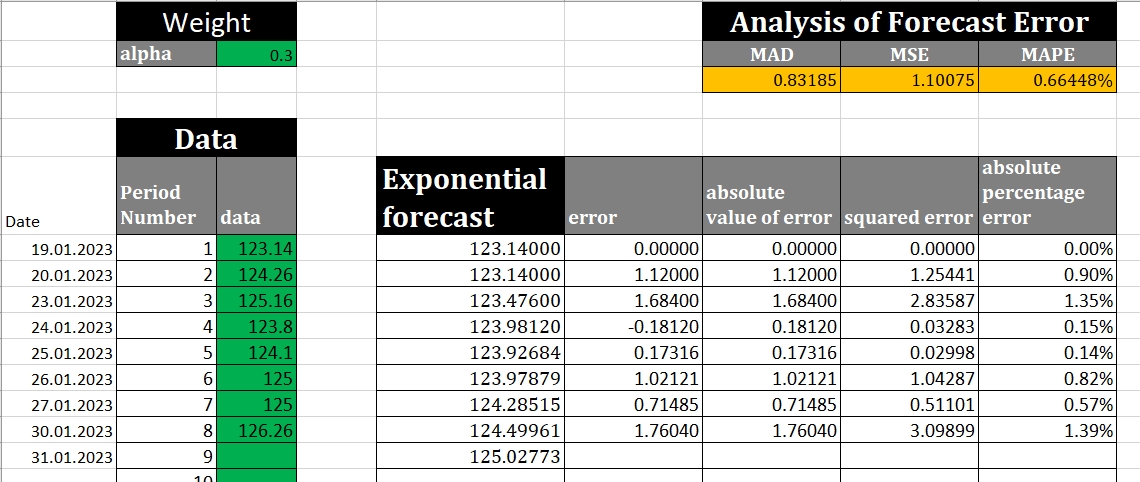Select the green data cell 123.8
Image resolution: width=1140 pixels, height=482 pixels.
[256, 327]
